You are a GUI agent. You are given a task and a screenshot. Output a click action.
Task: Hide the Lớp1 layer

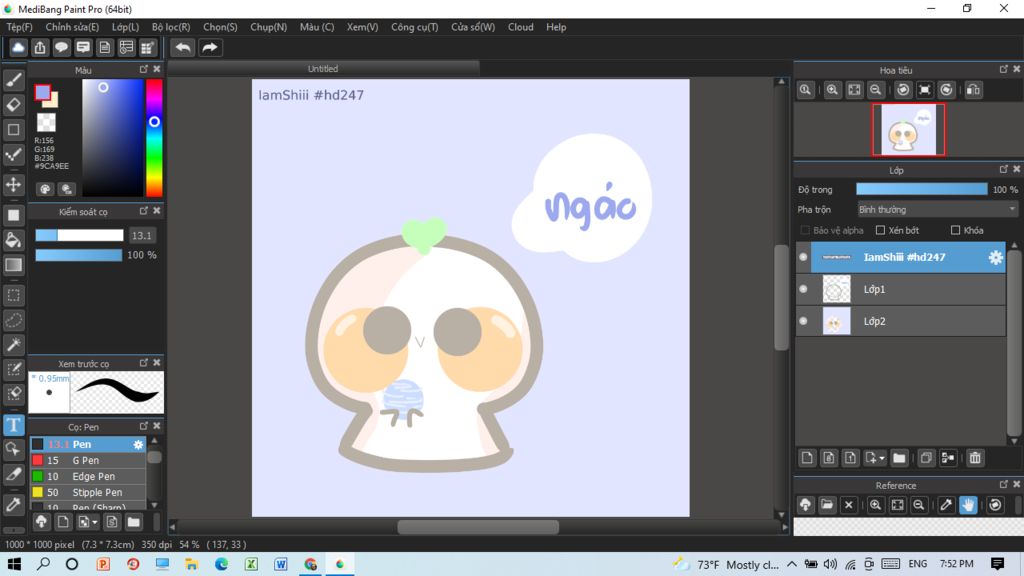click(803, 289)
